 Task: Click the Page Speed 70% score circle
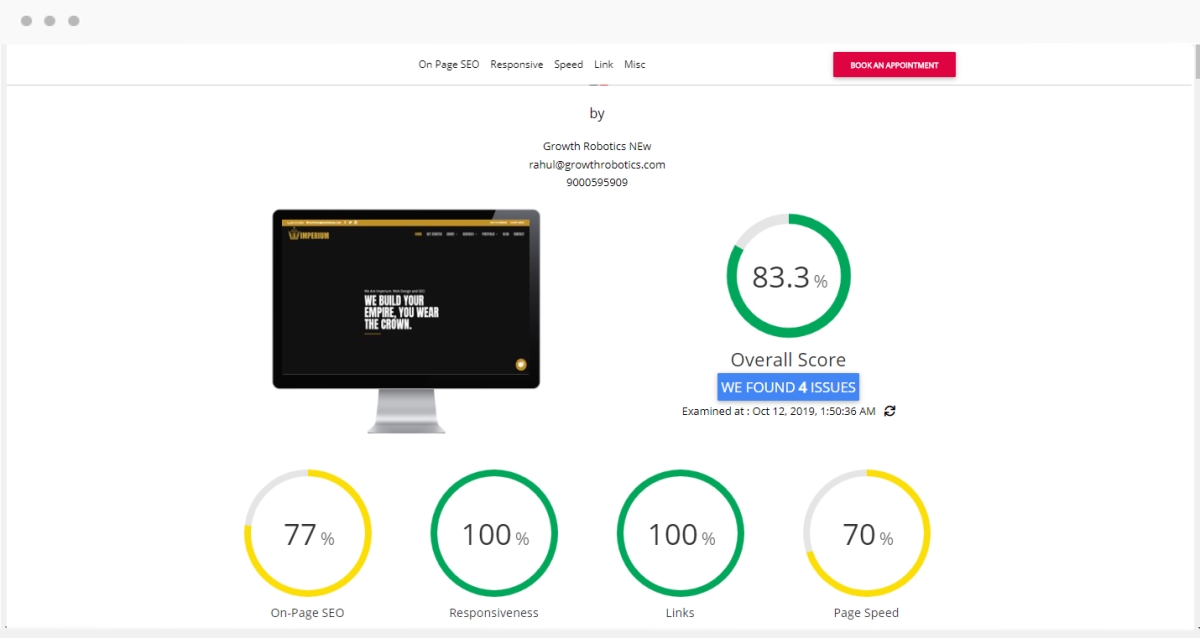(x=866, y=533)
